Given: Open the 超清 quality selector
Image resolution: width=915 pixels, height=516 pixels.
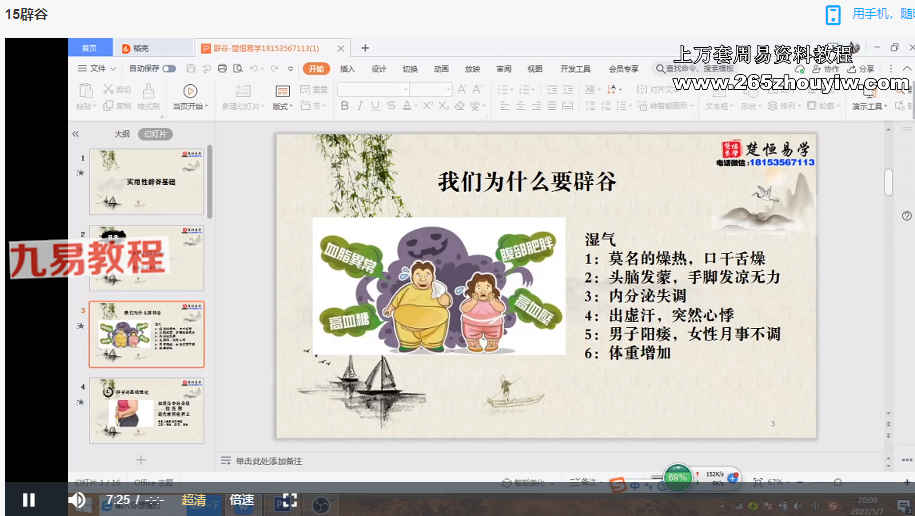Looking at the screenshot, I should [x=194, y=500].
